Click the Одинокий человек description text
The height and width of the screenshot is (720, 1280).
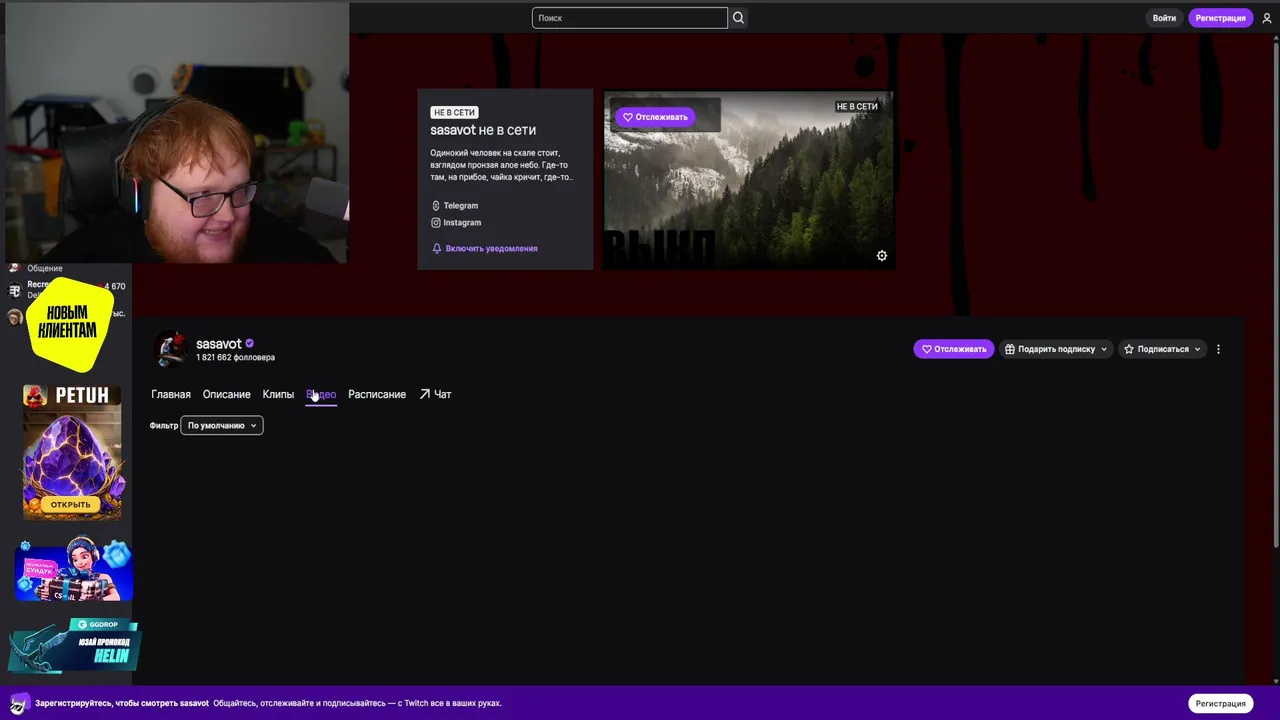pyautogui.click(x=501, y=165)
